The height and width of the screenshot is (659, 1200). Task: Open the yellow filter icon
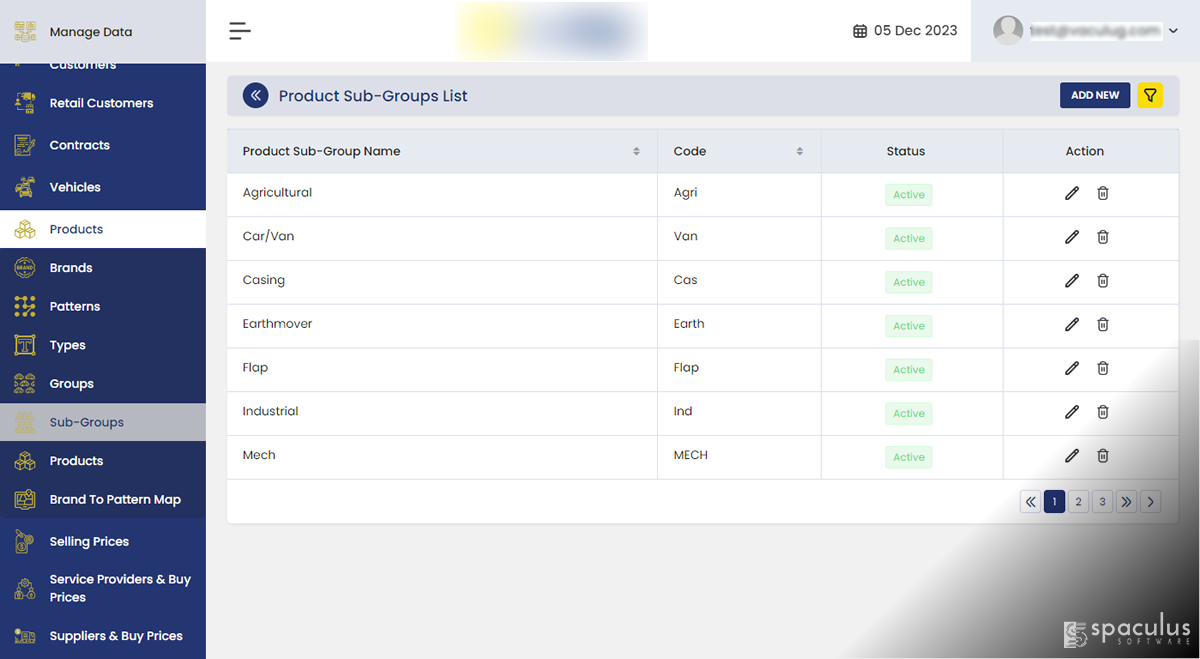point(1150,95)
